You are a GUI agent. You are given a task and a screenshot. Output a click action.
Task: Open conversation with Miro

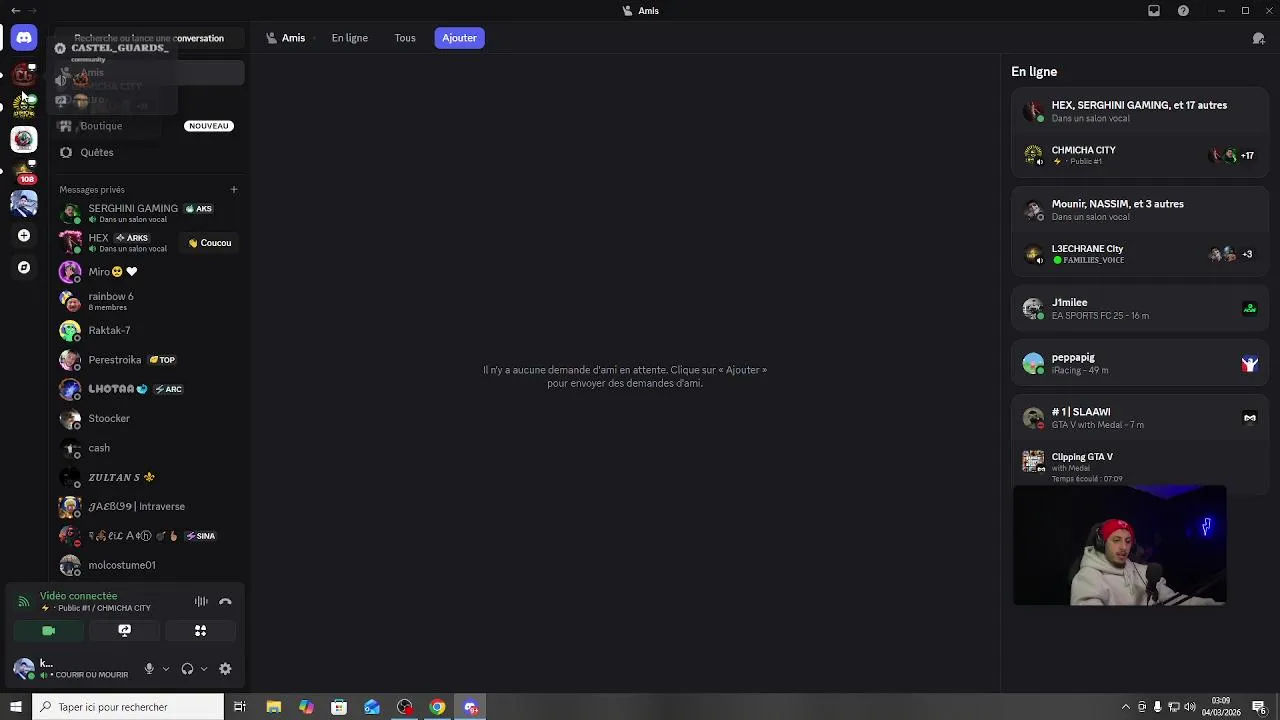click(150, 272)
